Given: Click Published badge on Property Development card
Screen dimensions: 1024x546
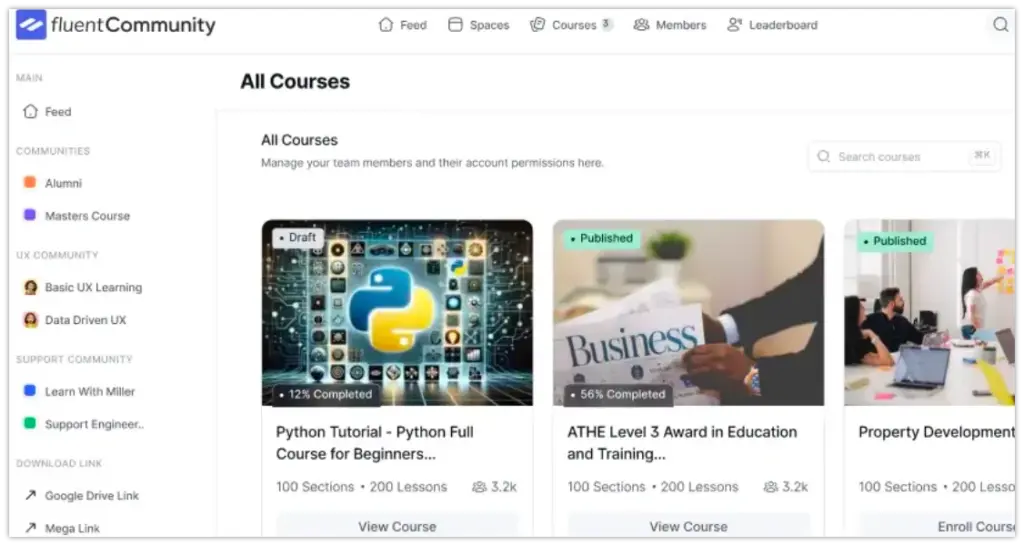Looking at the screenshot, I should point(895,241).
